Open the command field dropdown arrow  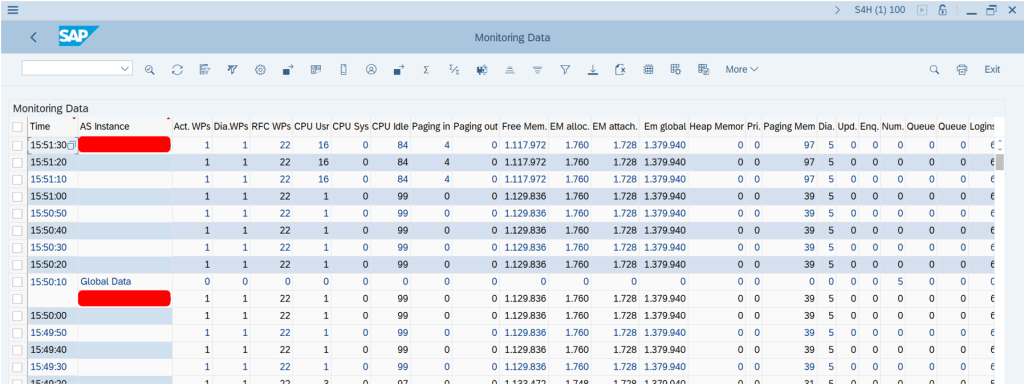coord(125,69)
